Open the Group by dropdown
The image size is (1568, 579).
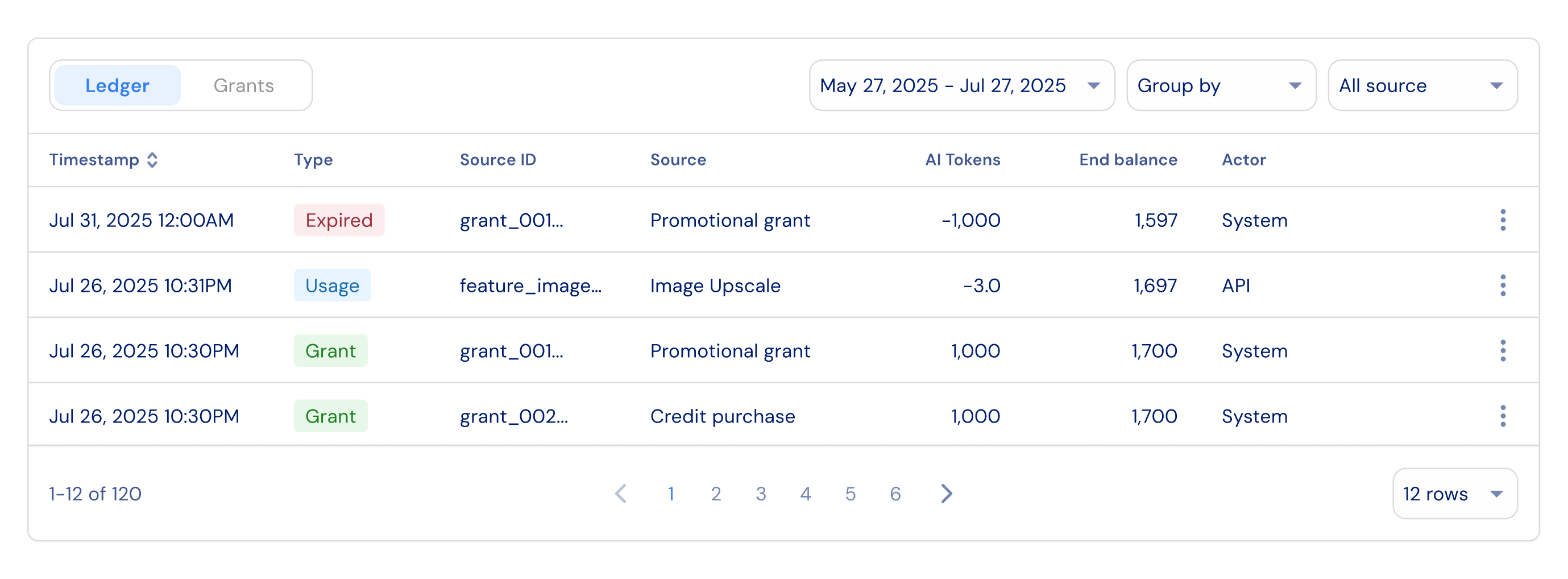click(x=1221, y=85)
